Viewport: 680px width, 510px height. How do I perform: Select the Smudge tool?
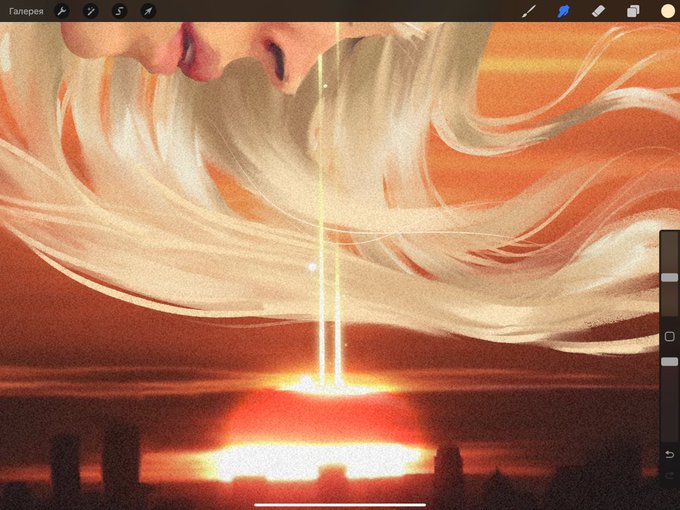(x=563, y=11)
